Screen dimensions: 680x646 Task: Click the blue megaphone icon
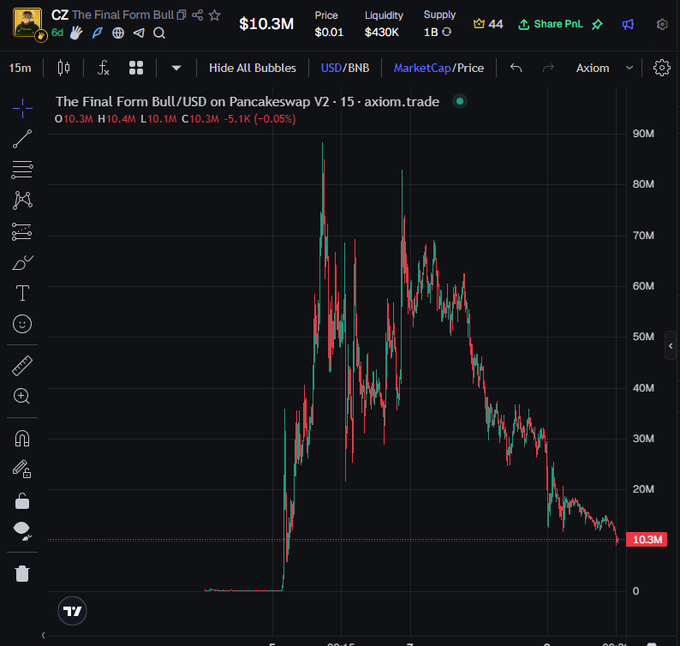[x=628, y=24]
